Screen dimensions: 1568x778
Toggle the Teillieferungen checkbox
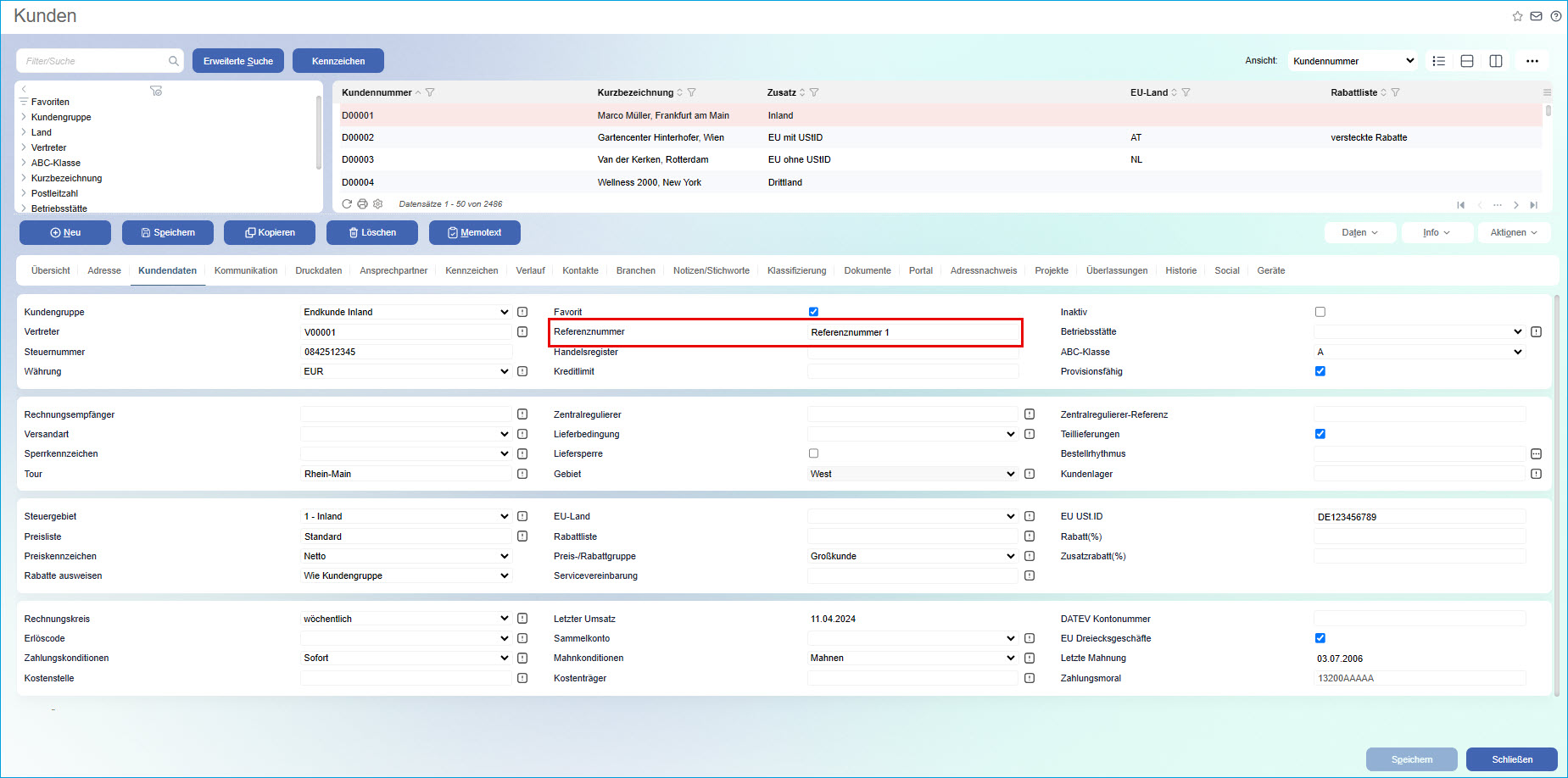[x=1320, y=434]
